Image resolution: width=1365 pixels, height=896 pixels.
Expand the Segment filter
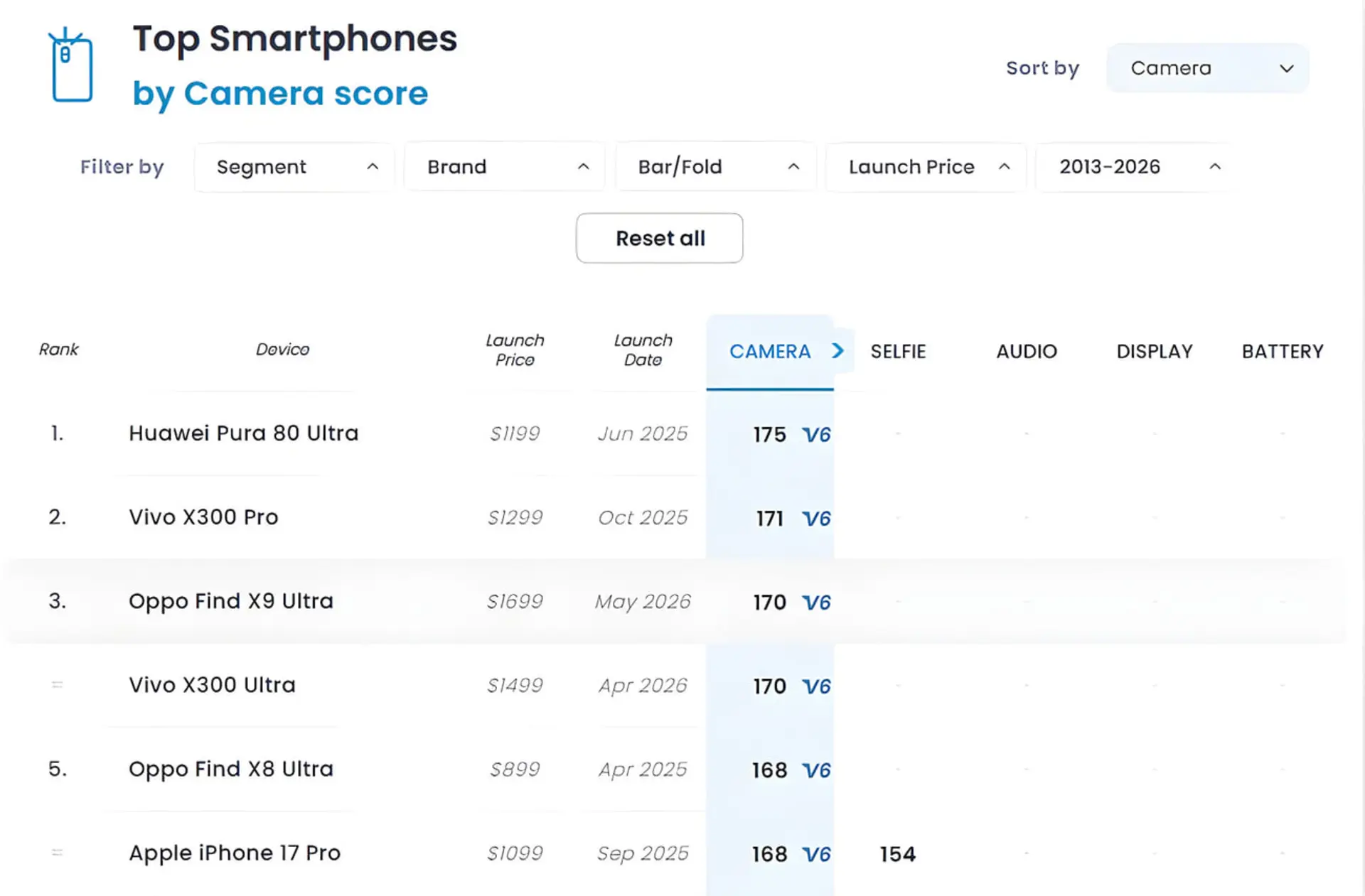[x=294, y=167]
